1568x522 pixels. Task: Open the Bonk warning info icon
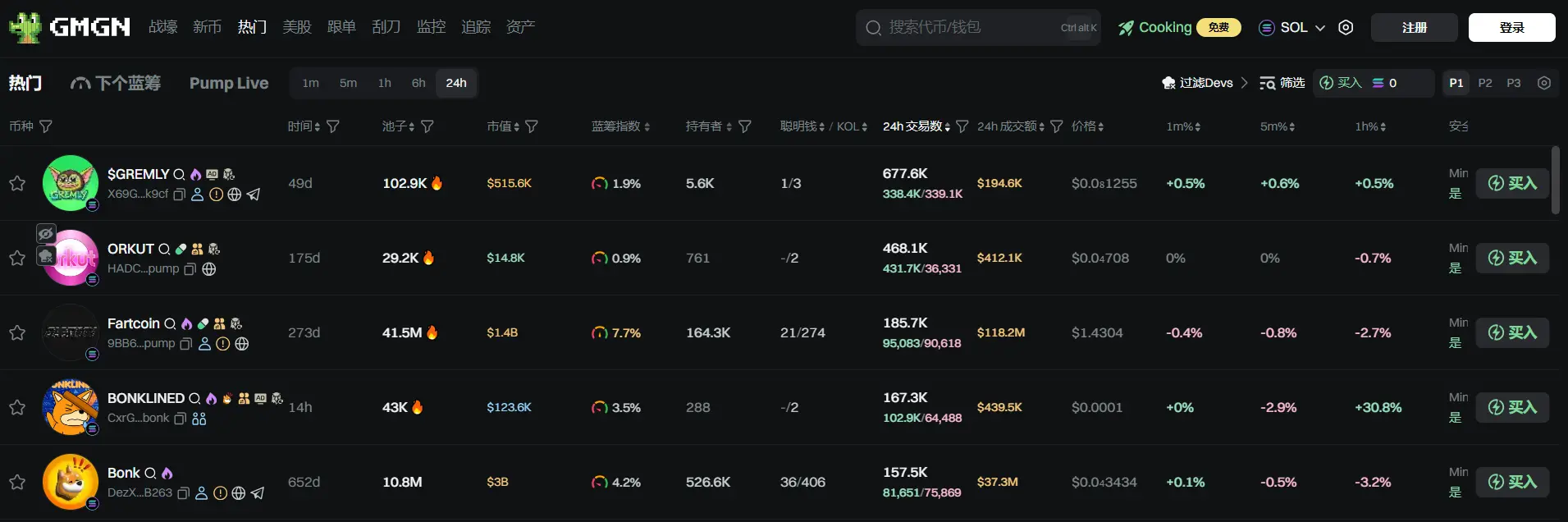220,493
